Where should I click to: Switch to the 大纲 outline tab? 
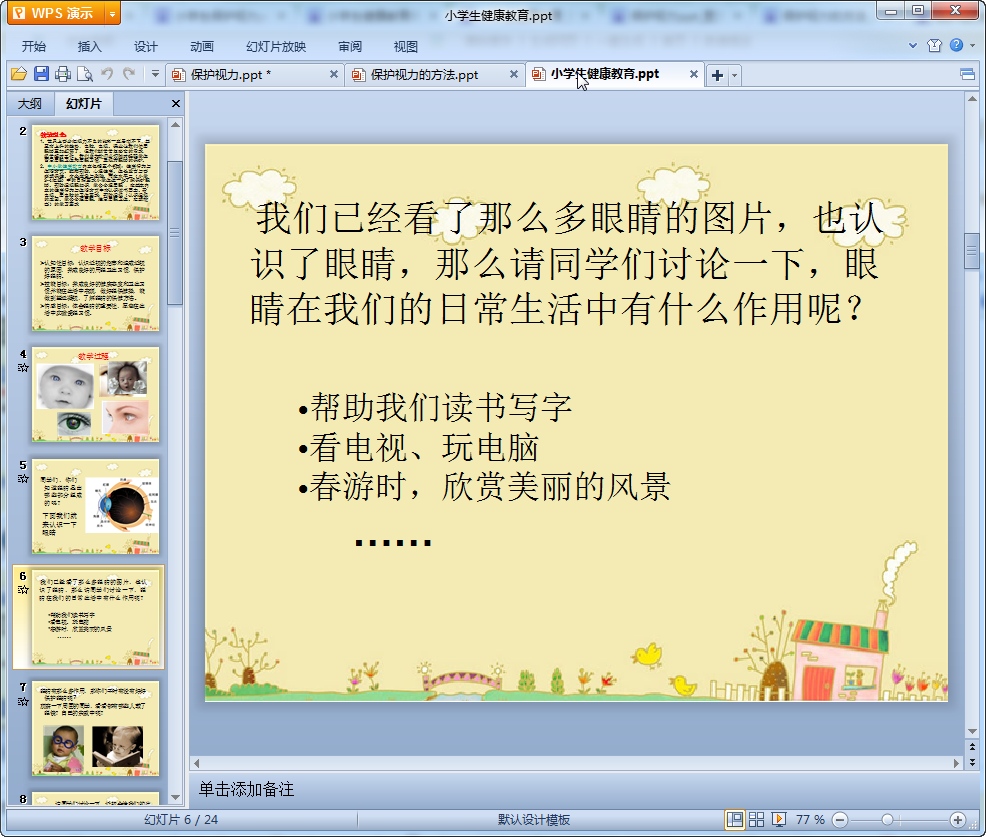point(30,104)
